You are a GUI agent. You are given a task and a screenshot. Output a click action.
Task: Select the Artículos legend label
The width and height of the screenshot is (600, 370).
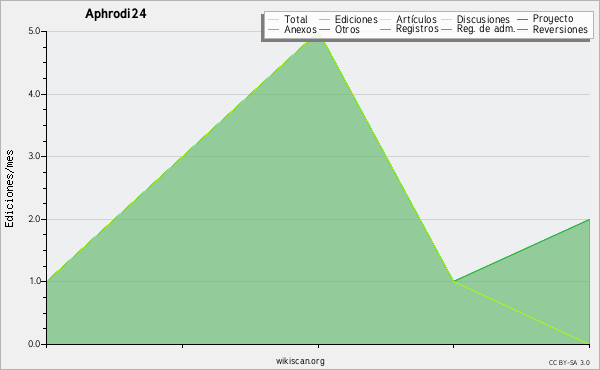(x=416, y=19)
